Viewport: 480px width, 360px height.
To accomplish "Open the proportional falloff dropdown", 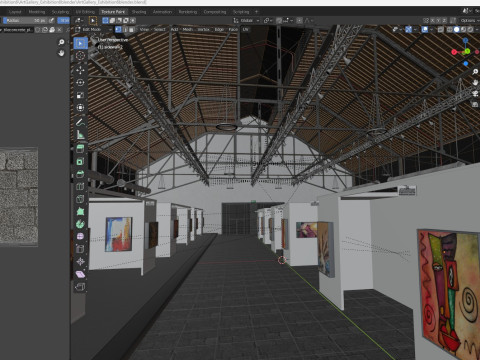I will (x=308, y=20).
